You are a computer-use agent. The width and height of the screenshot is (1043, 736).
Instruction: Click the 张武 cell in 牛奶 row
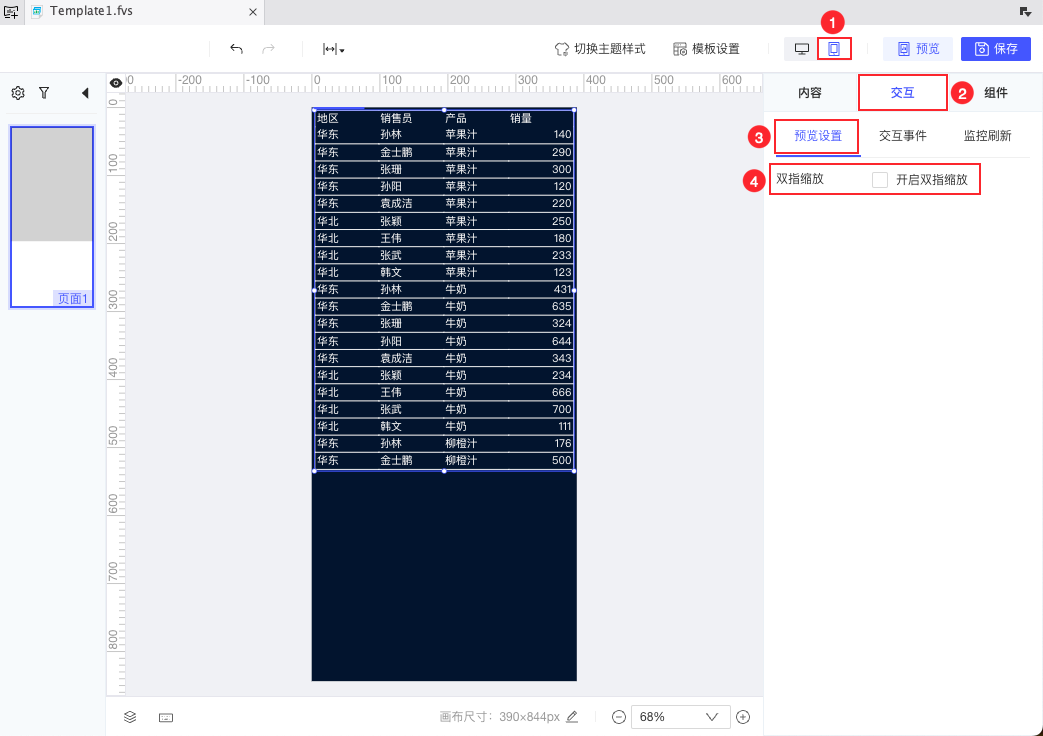tap(390, 409)
